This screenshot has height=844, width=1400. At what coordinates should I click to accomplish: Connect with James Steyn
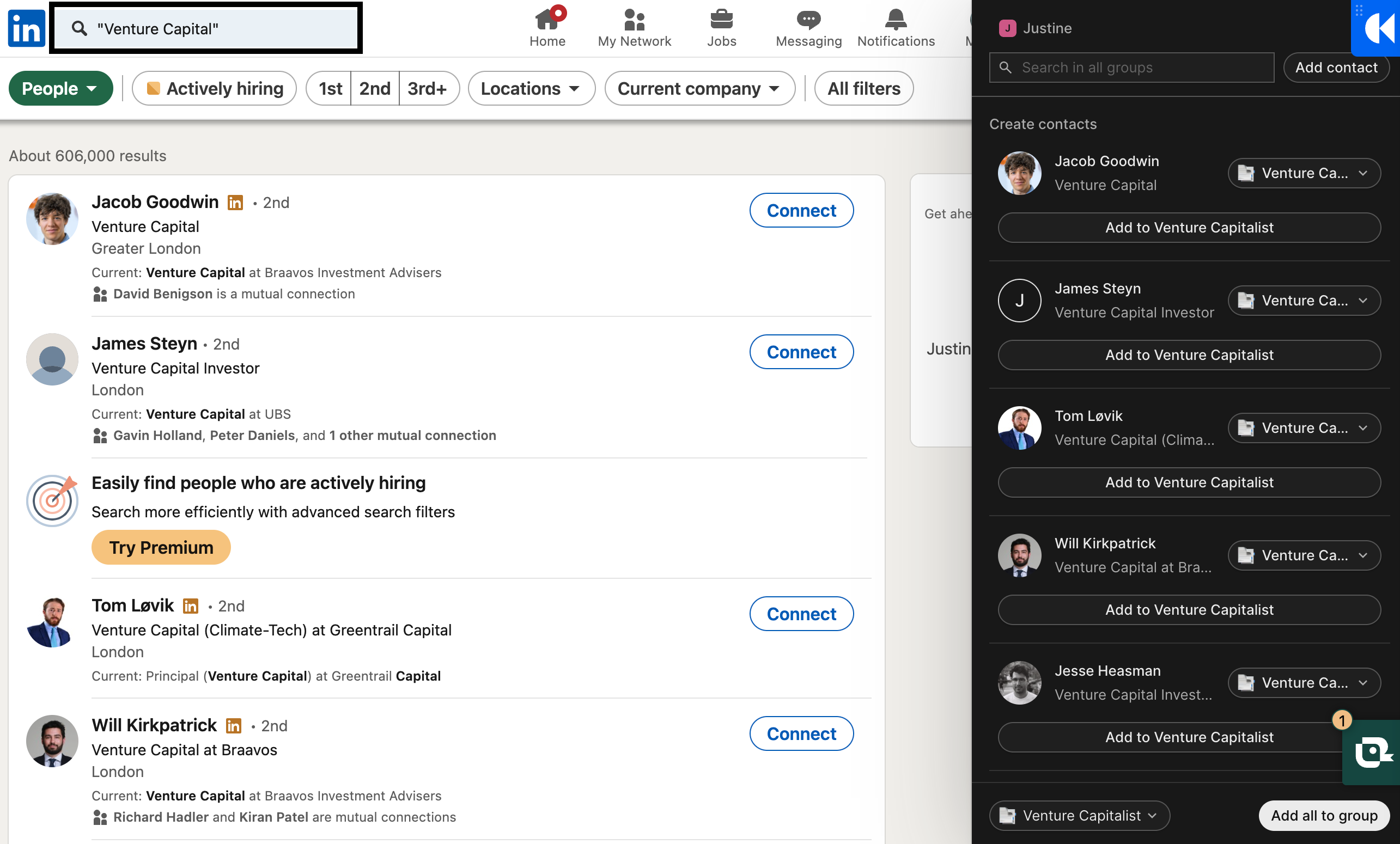pyautogui.click(x=801, y=352)
